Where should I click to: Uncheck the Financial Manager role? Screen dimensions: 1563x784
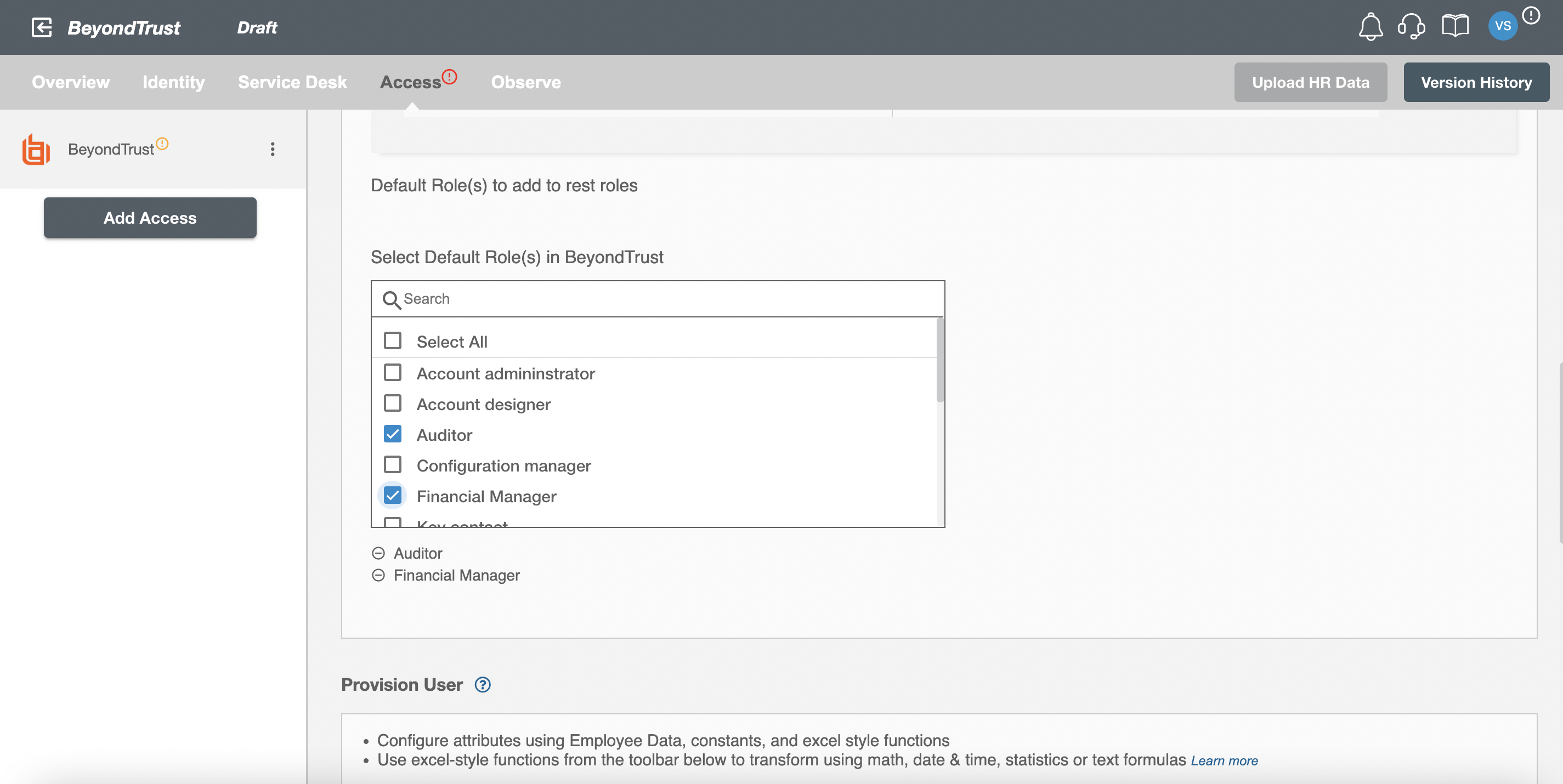coord(393,496)
